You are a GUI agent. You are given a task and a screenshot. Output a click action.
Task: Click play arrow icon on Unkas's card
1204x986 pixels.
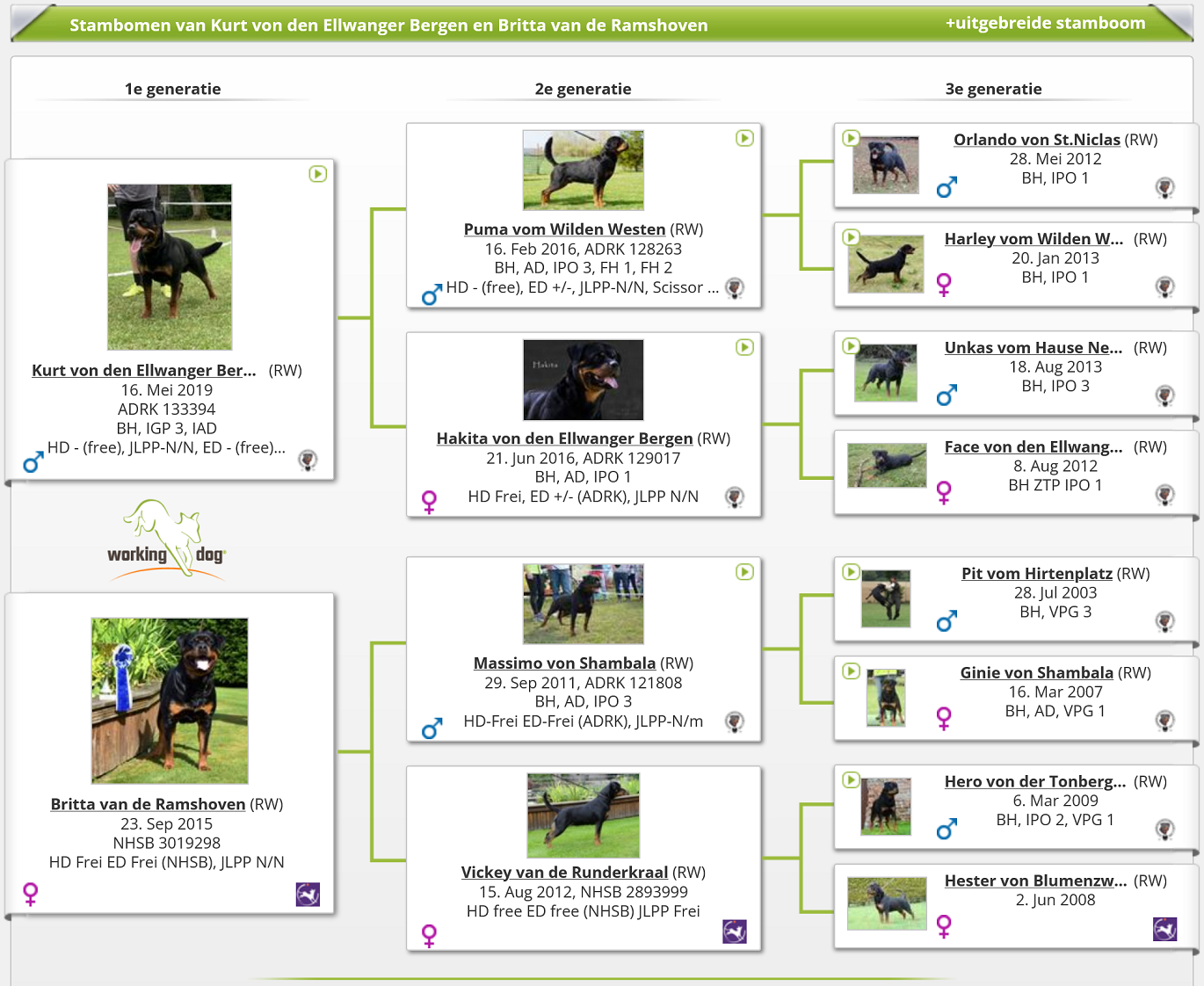tap(851, 346)
